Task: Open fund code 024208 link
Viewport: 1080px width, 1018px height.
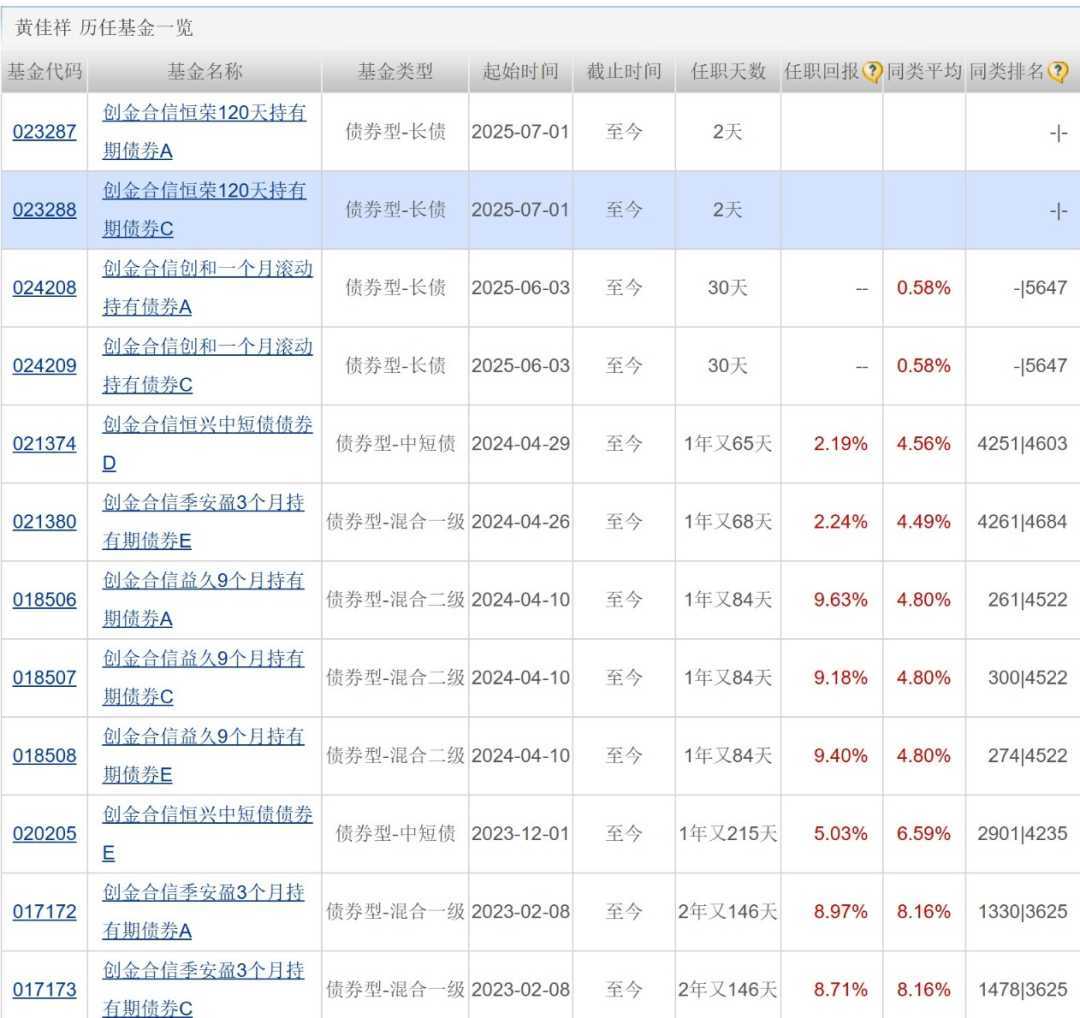Action: [44, 288]
